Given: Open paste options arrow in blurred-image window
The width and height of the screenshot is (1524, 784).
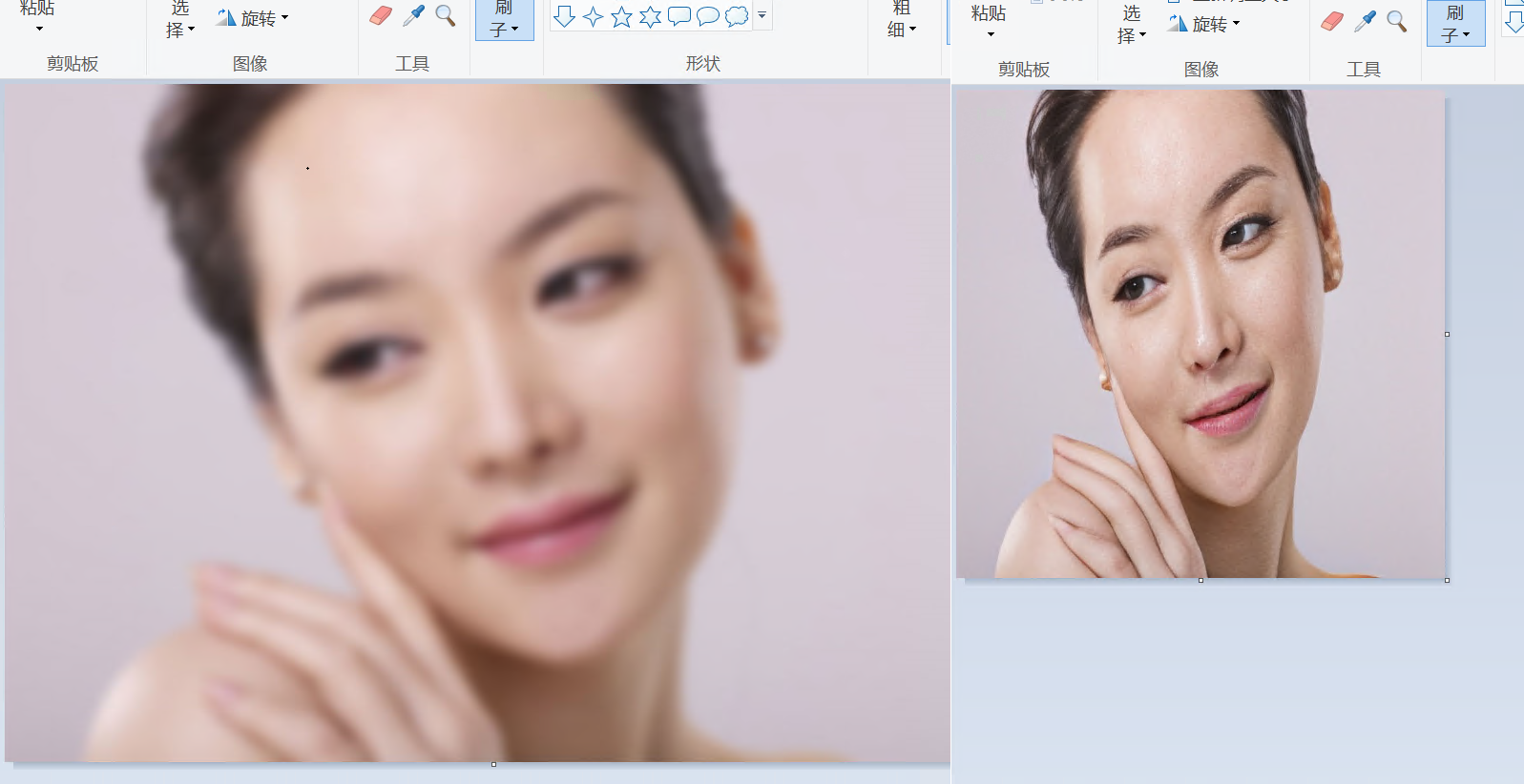Looking at the screenshot, I should [x=39, y=29].
